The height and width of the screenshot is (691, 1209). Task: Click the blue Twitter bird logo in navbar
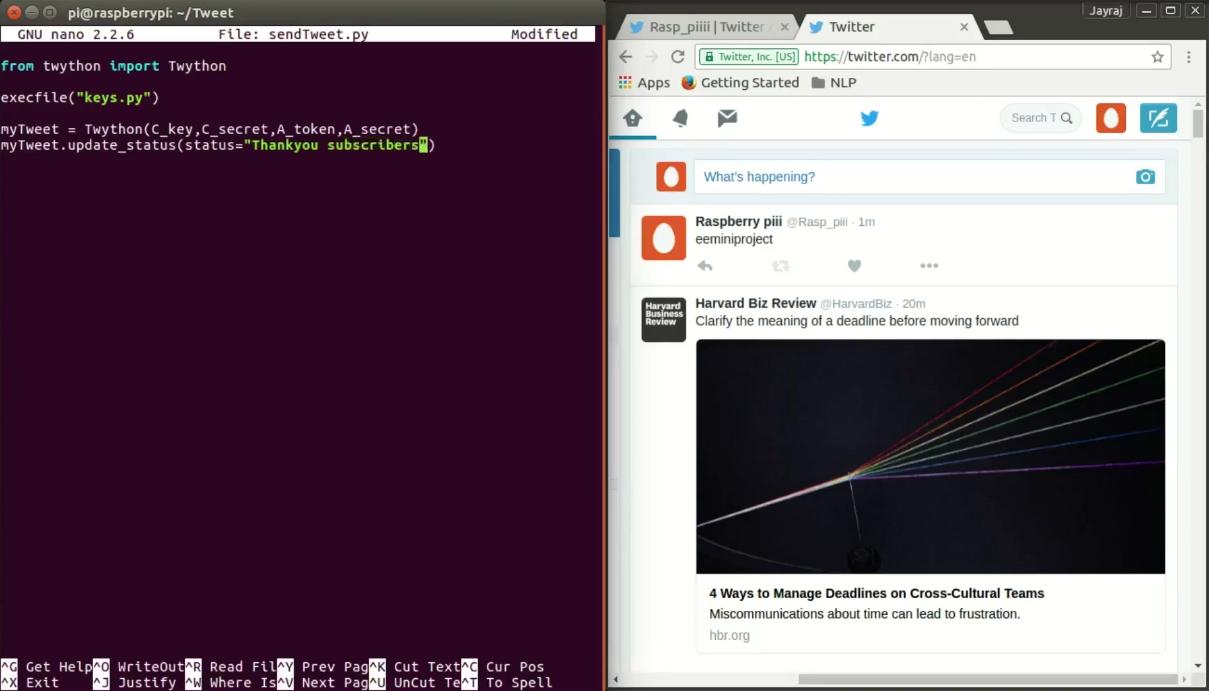point(870,119)
